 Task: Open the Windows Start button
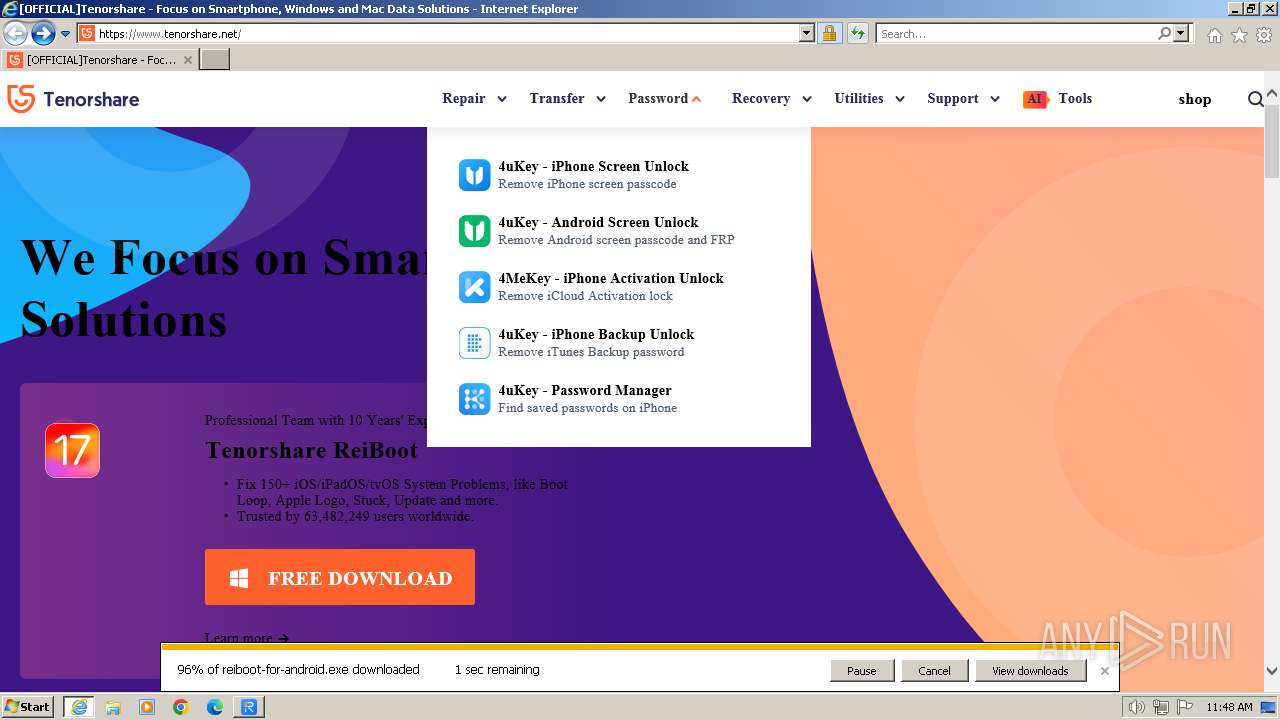28,706
